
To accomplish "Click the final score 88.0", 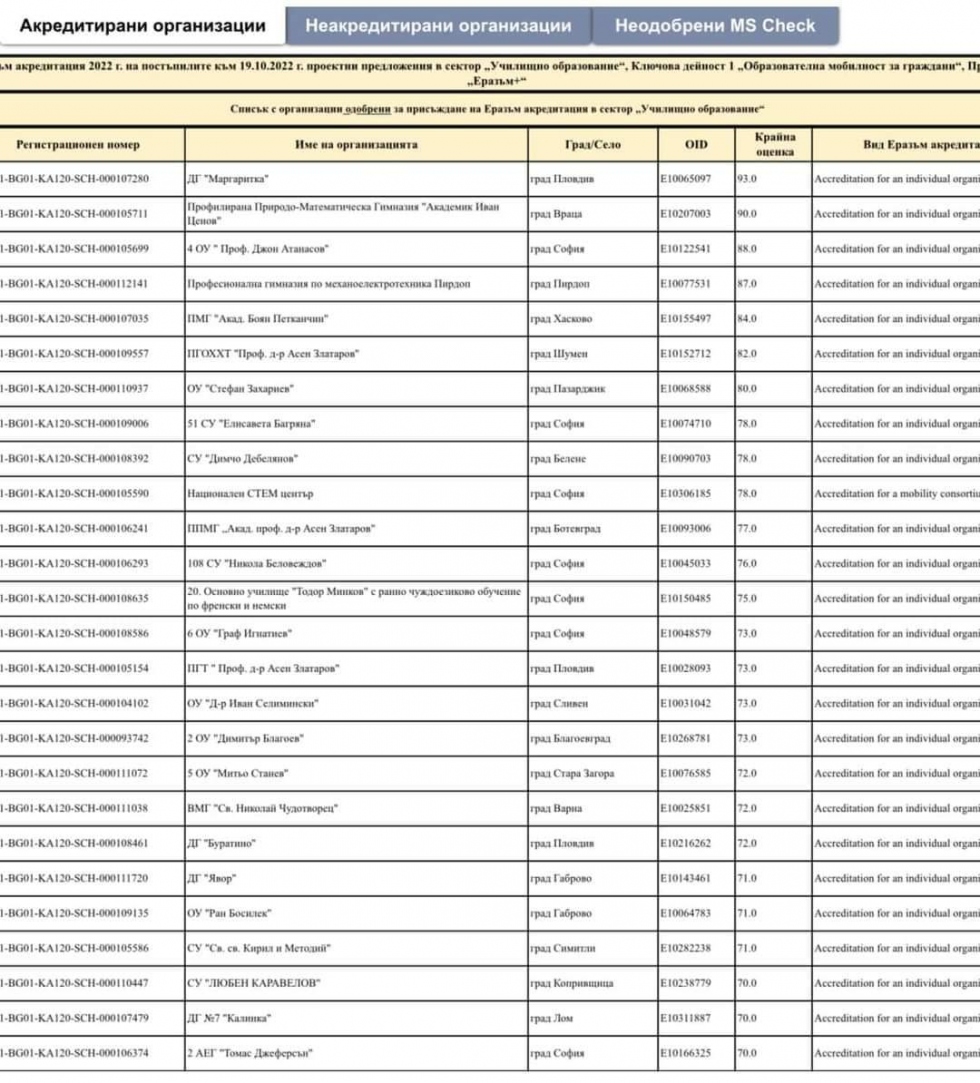I will [x=747, y=249].
